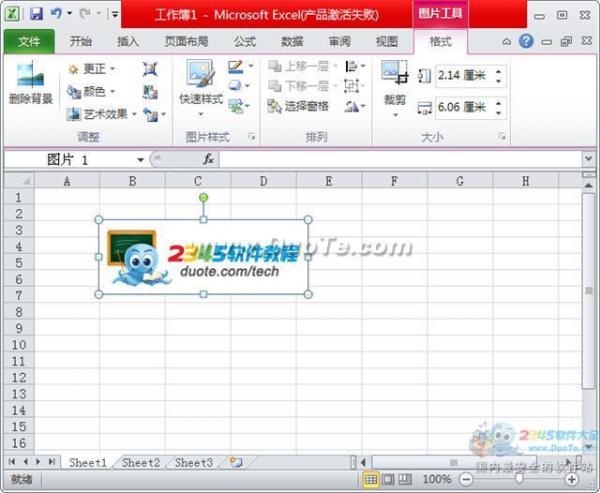Switch to Page Break Preview

pos(405,479)
